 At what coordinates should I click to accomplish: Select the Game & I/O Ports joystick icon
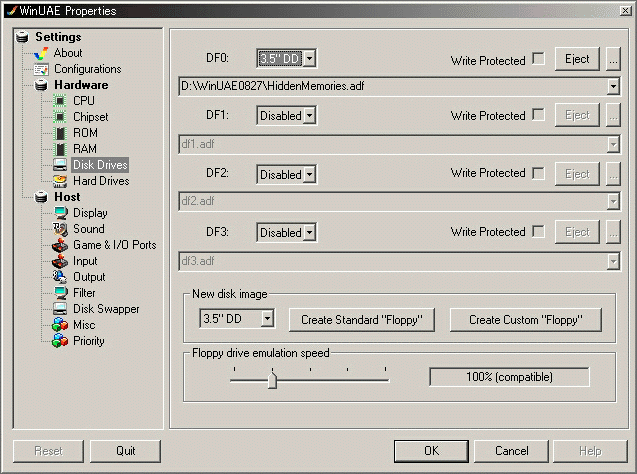click(61, 245)
